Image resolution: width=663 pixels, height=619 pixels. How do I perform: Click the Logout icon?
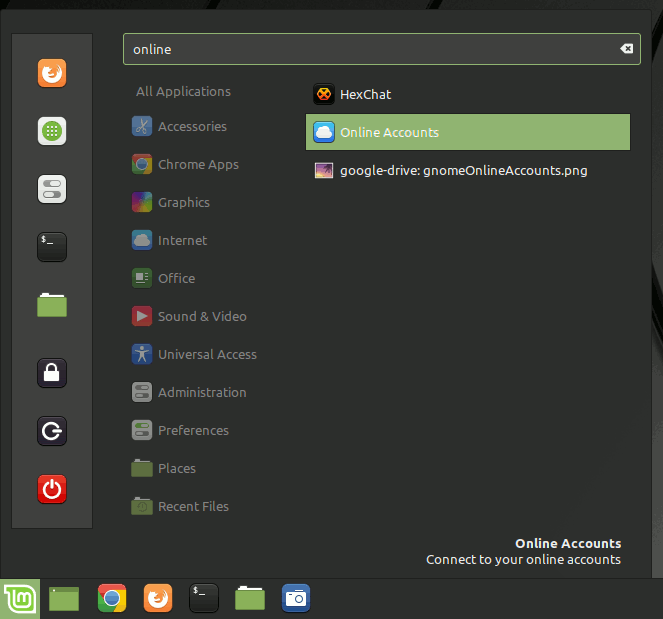pyautogui.click(x=52, y=431)
